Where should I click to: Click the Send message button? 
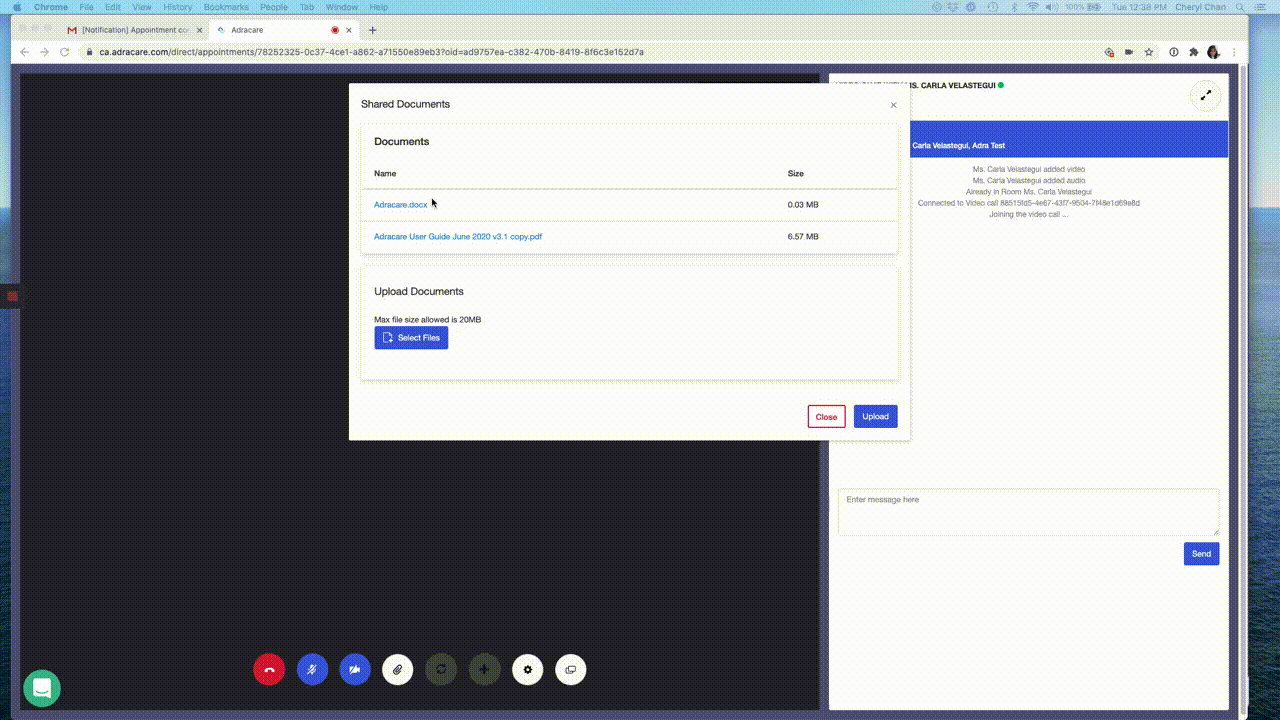[x=1201, y=553]
